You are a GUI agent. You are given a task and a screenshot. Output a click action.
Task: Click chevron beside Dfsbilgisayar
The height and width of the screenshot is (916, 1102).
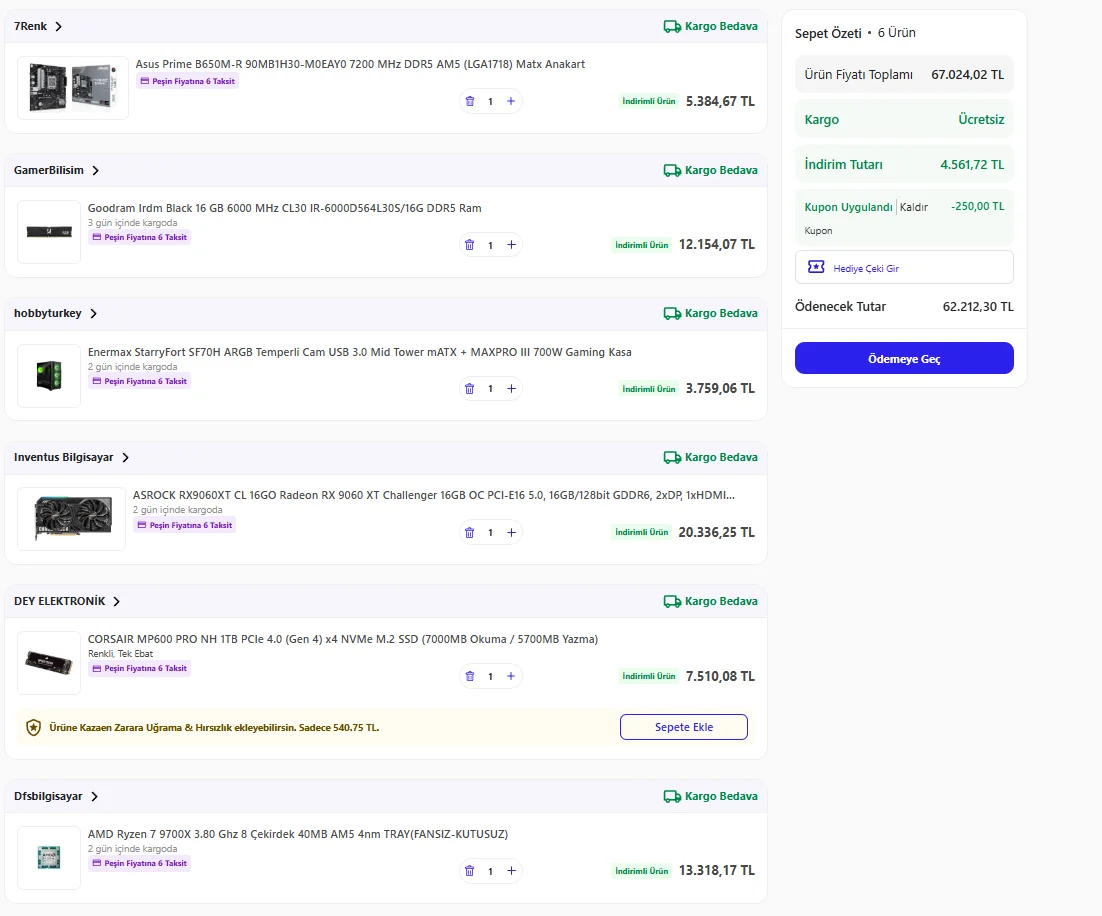click(x=94, y=796)
